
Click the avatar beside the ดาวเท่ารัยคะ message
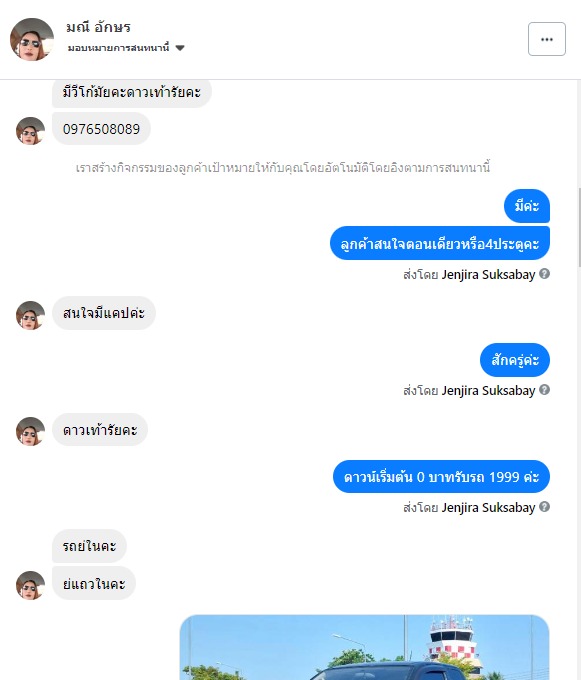30,431
